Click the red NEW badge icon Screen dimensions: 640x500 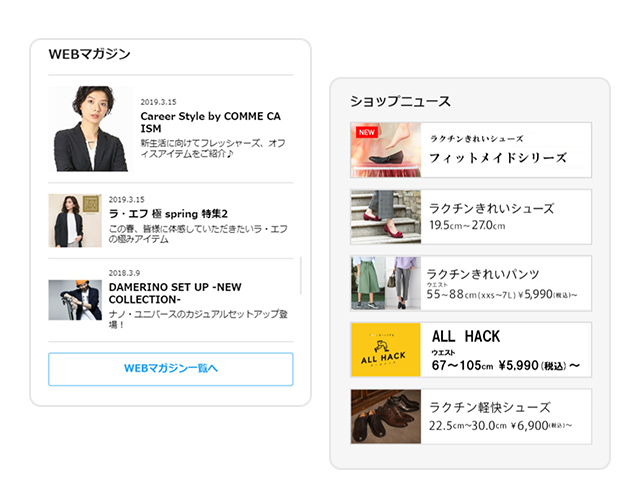(x=365, y=132)
